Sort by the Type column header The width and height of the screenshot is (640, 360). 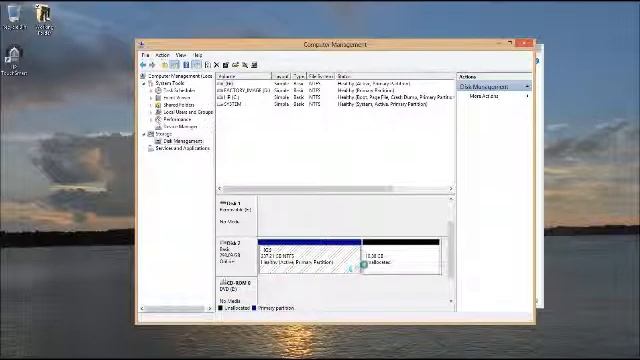coord(299,76)
